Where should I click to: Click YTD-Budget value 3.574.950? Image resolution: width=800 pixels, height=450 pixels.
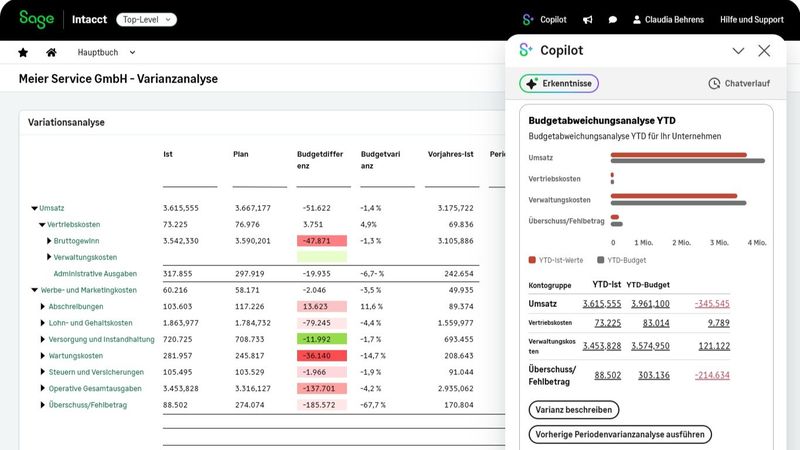(x=650, y=346)
